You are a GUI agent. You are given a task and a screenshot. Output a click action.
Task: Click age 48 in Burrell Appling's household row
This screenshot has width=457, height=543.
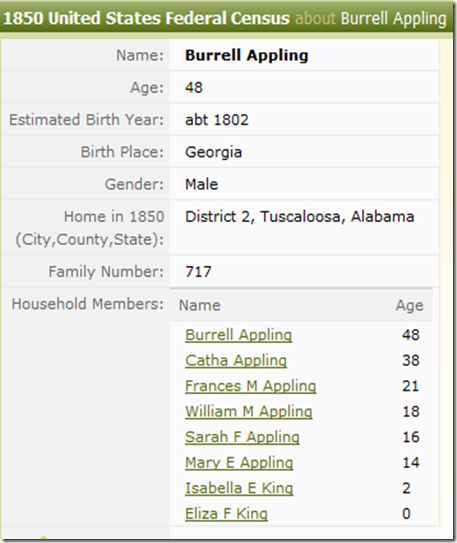pyautogui.click(x=411, y=335)
